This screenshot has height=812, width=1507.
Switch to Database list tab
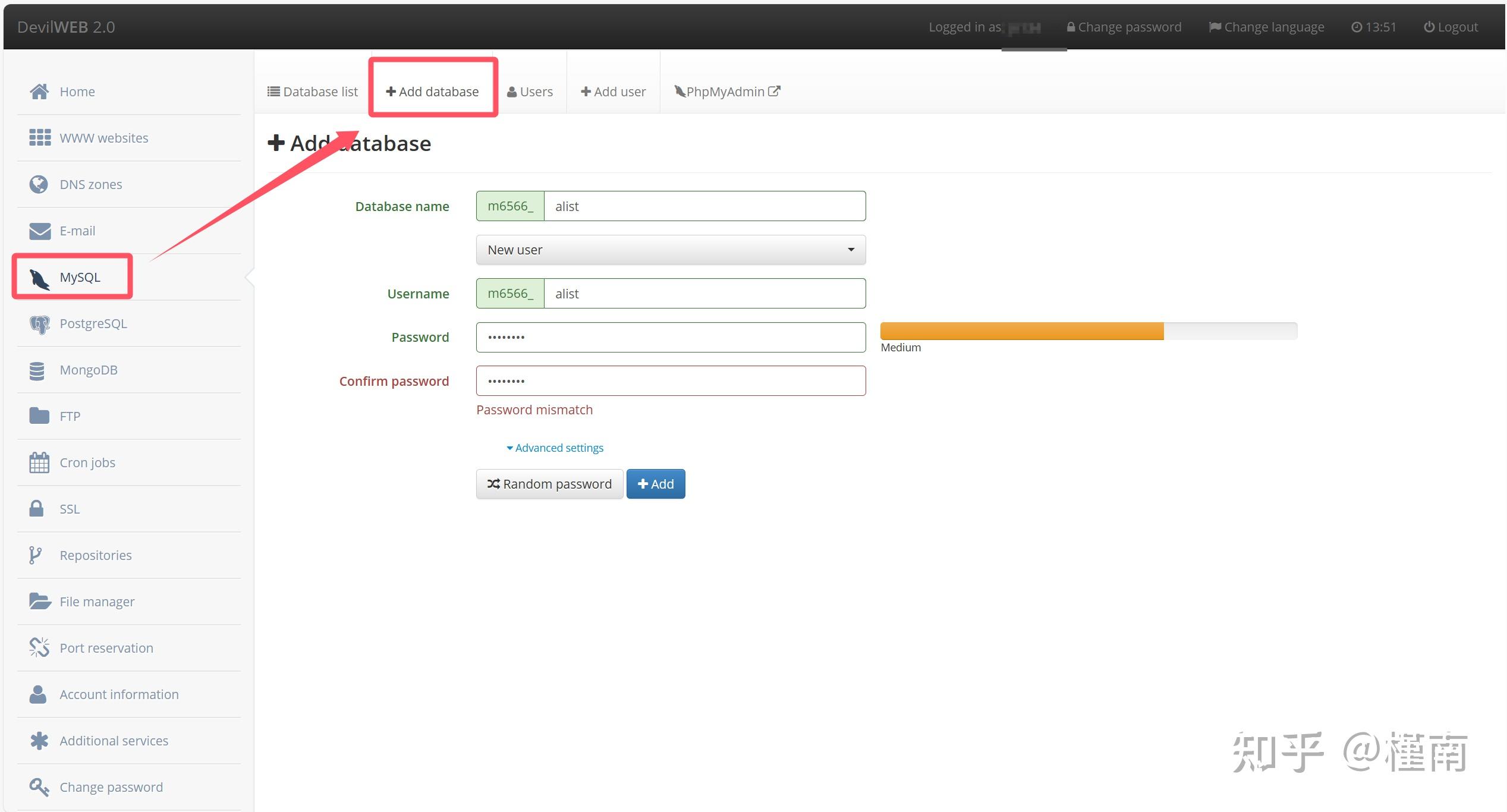[313, 92]
